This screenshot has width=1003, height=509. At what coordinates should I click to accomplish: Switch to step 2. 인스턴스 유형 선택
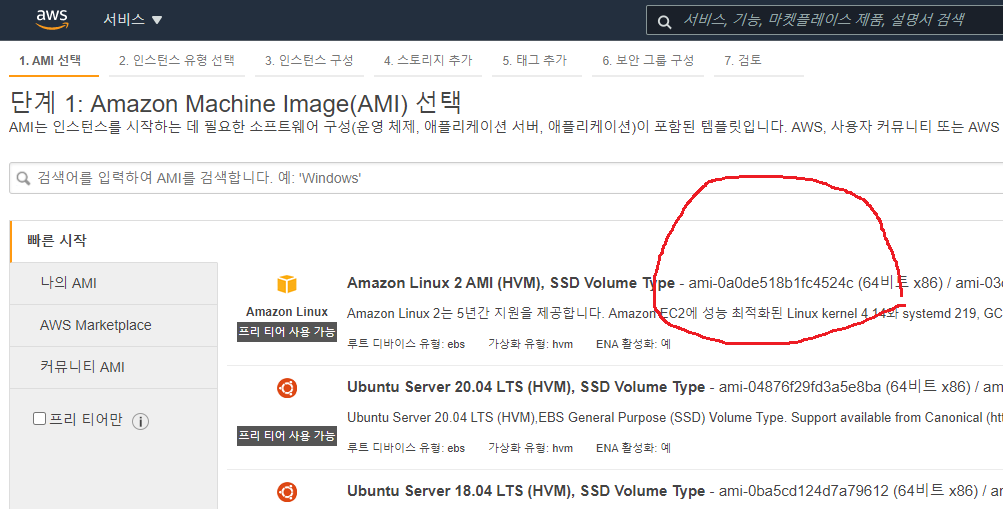(176, 61)
